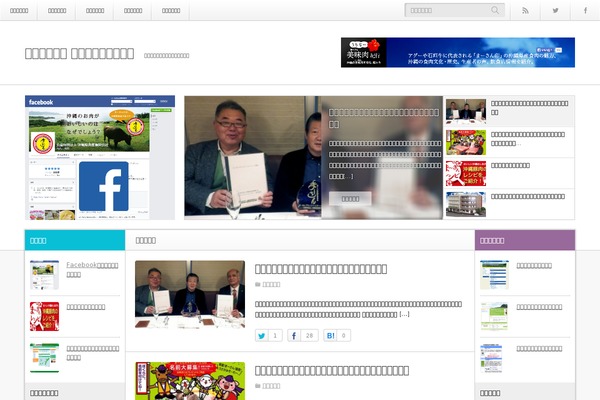The image size is (600, 400).
Task: Click the site title text in header
Action: point(79,53)
